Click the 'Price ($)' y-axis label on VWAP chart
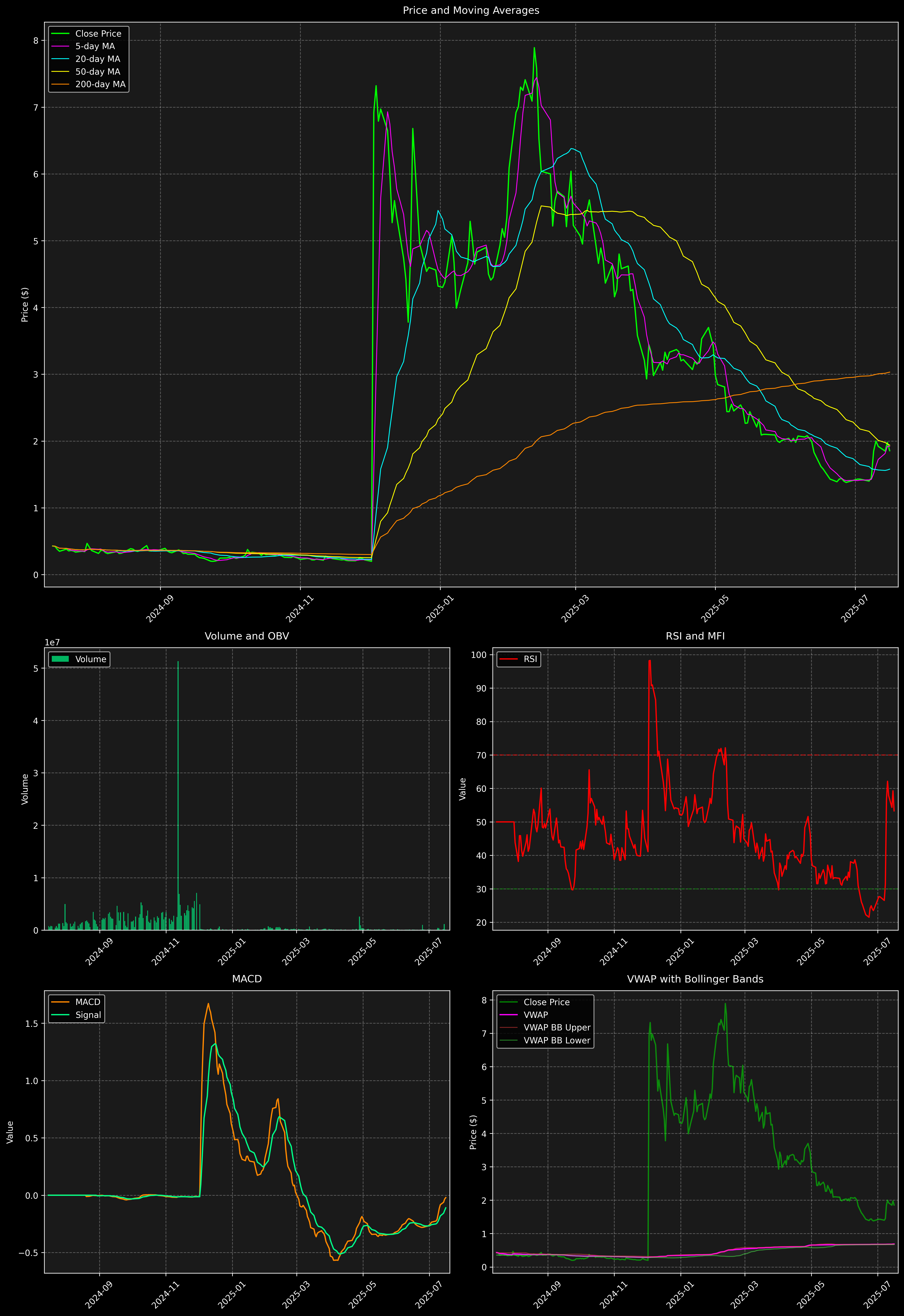 [x=473, y=1132]
